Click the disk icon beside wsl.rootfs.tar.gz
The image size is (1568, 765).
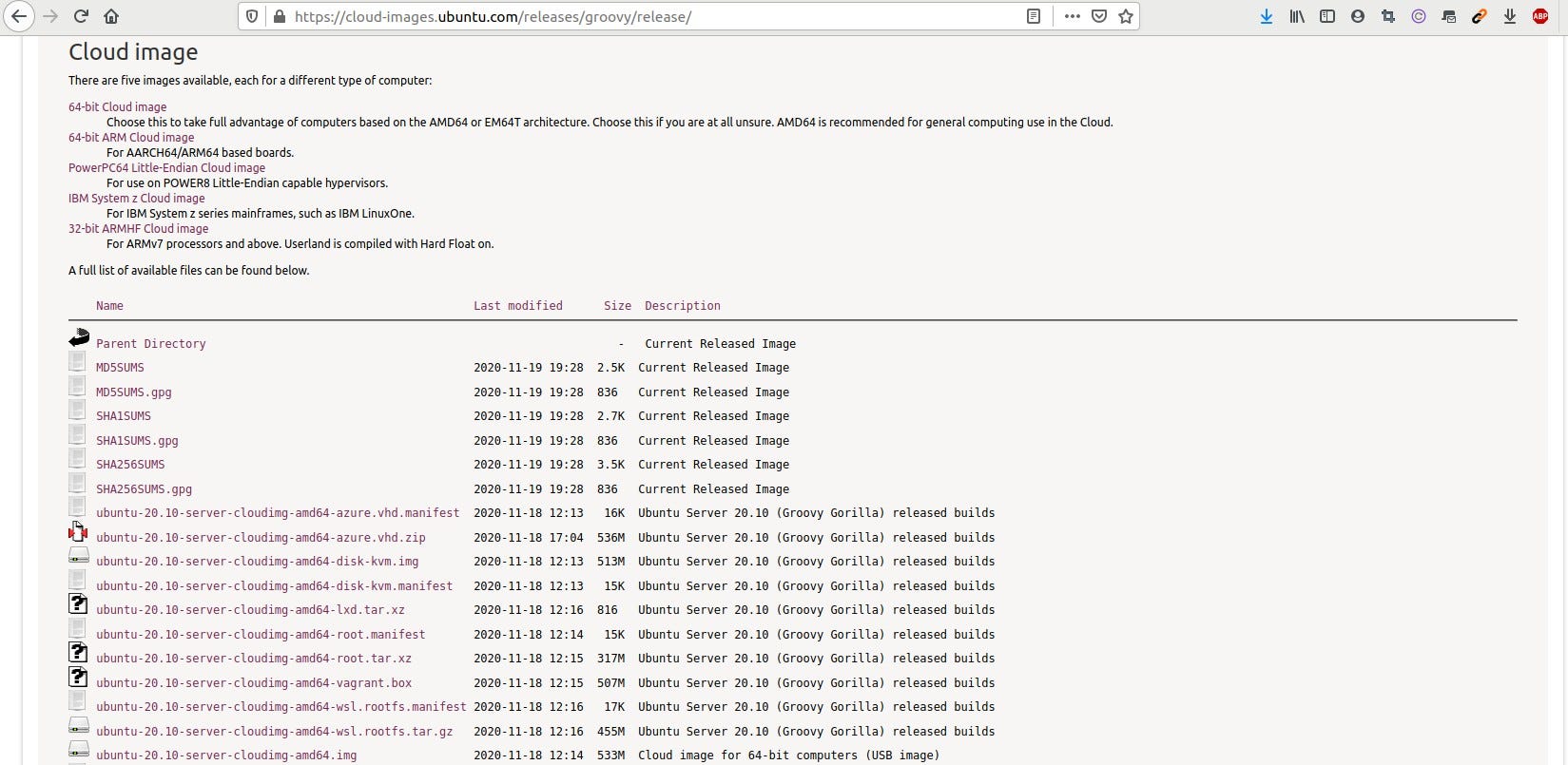pos(79,725)
